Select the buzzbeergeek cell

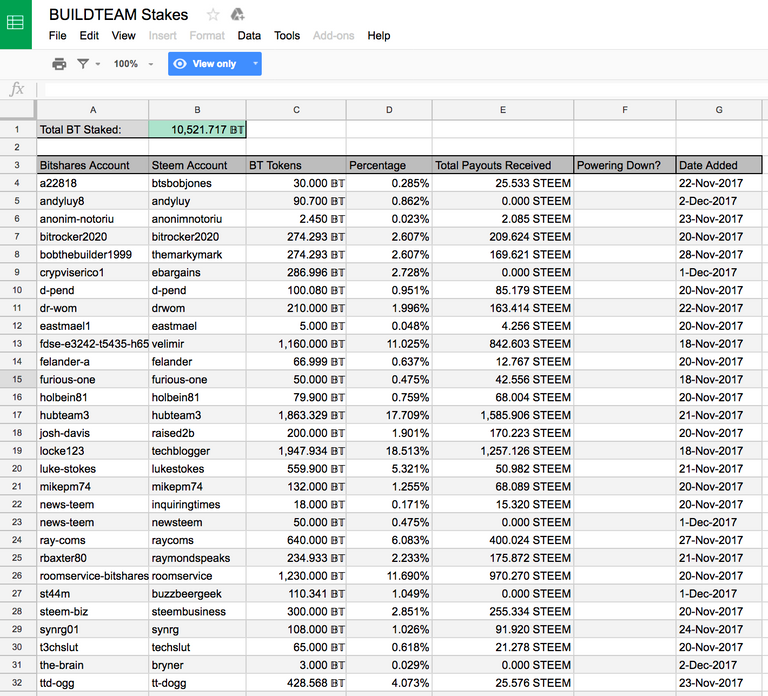[197, 594]
